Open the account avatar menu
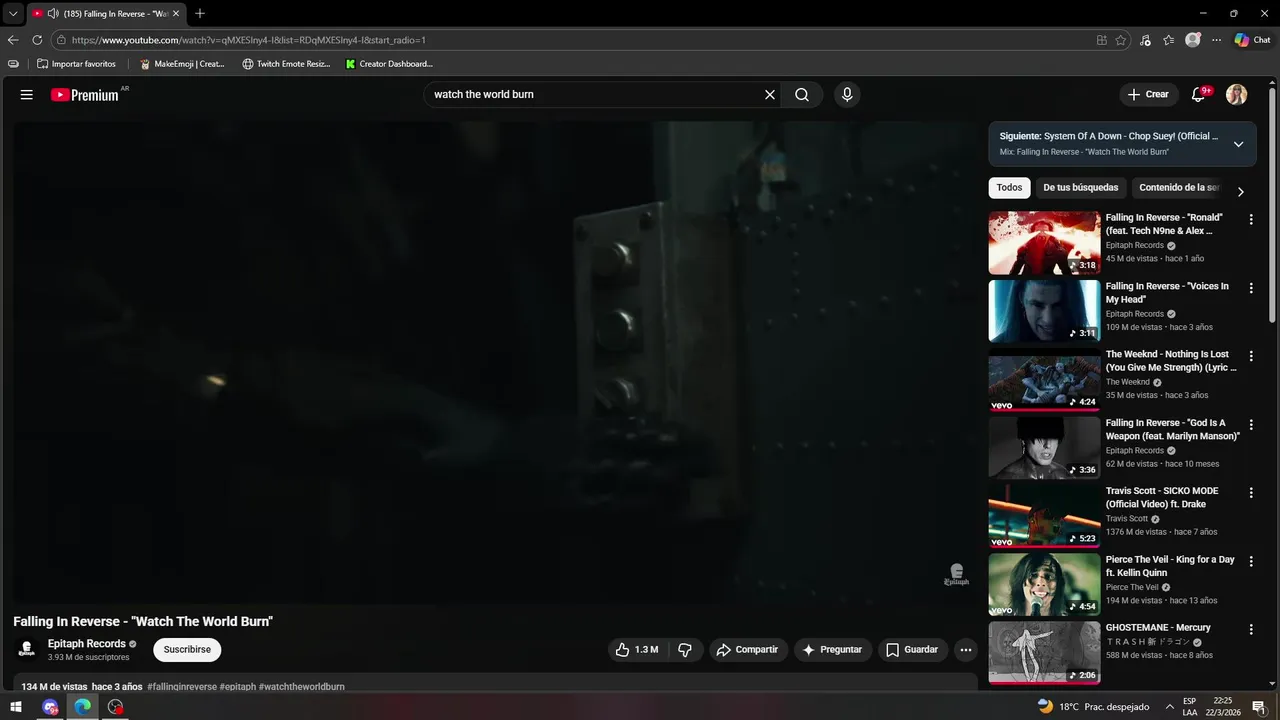The image size is (1280, 720). [x=1237, y=94]
